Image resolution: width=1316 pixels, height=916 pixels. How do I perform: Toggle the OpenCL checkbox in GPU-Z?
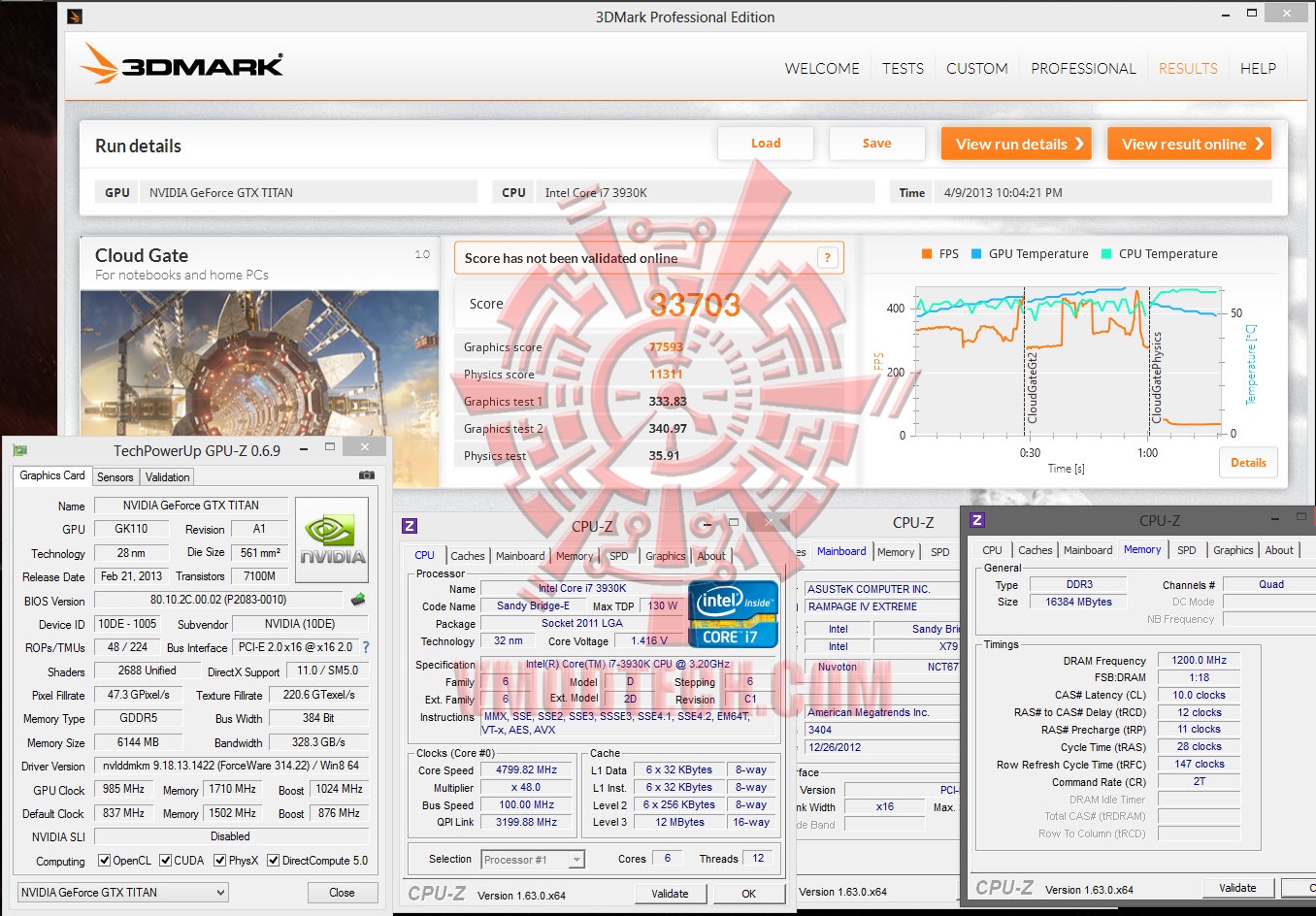(105, 860)
